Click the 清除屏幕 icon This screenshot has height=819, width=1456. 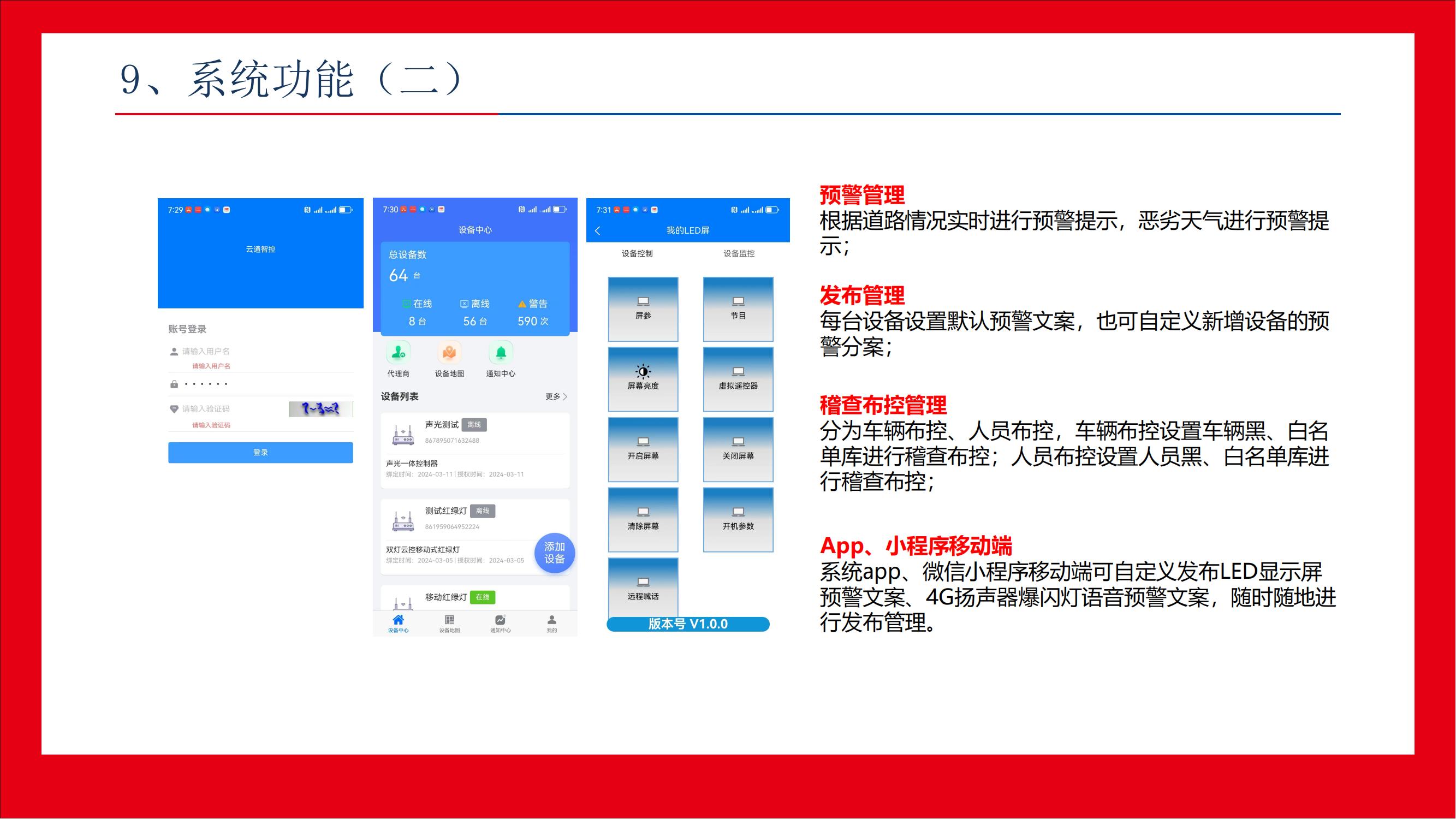(643, 519)
